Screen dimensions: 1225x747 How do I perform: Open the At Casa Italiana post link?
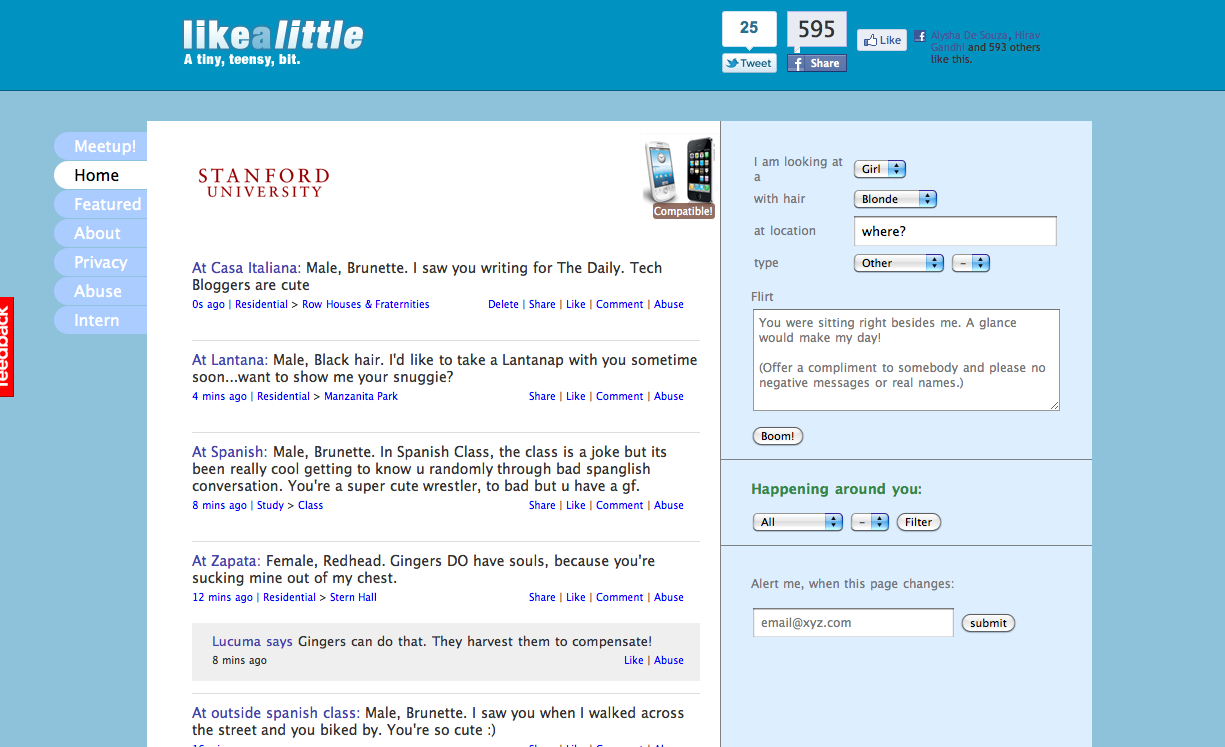246,268
